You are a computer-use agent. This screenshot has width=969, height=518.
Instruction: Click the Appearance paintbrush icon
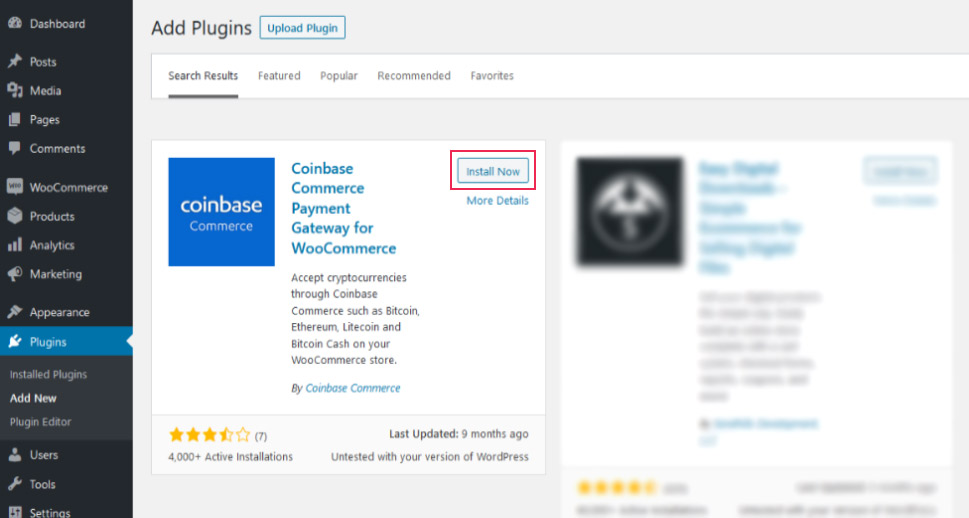(x=15, y=312)
